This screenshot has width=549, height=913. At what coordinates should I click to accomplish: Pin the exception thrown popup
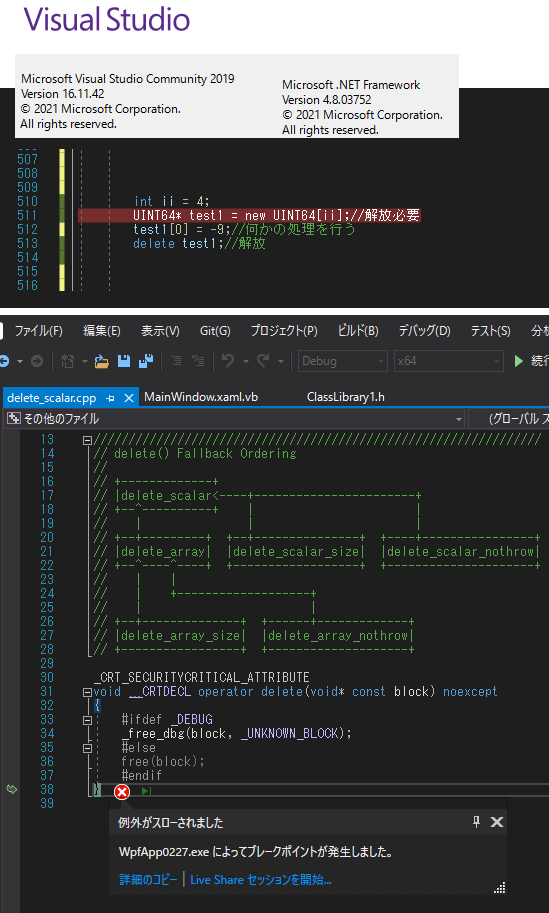click(x=476, y=822)
